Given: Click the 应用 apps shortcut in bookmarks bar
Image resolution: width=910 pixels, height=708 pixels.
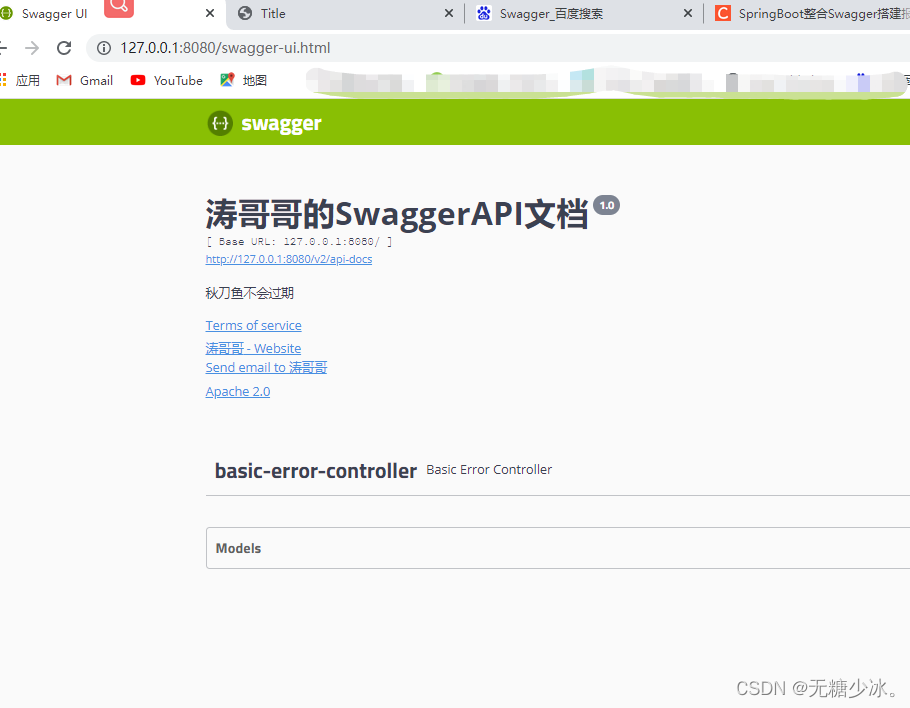Looking at the screenshot, I should click(21, 80).
